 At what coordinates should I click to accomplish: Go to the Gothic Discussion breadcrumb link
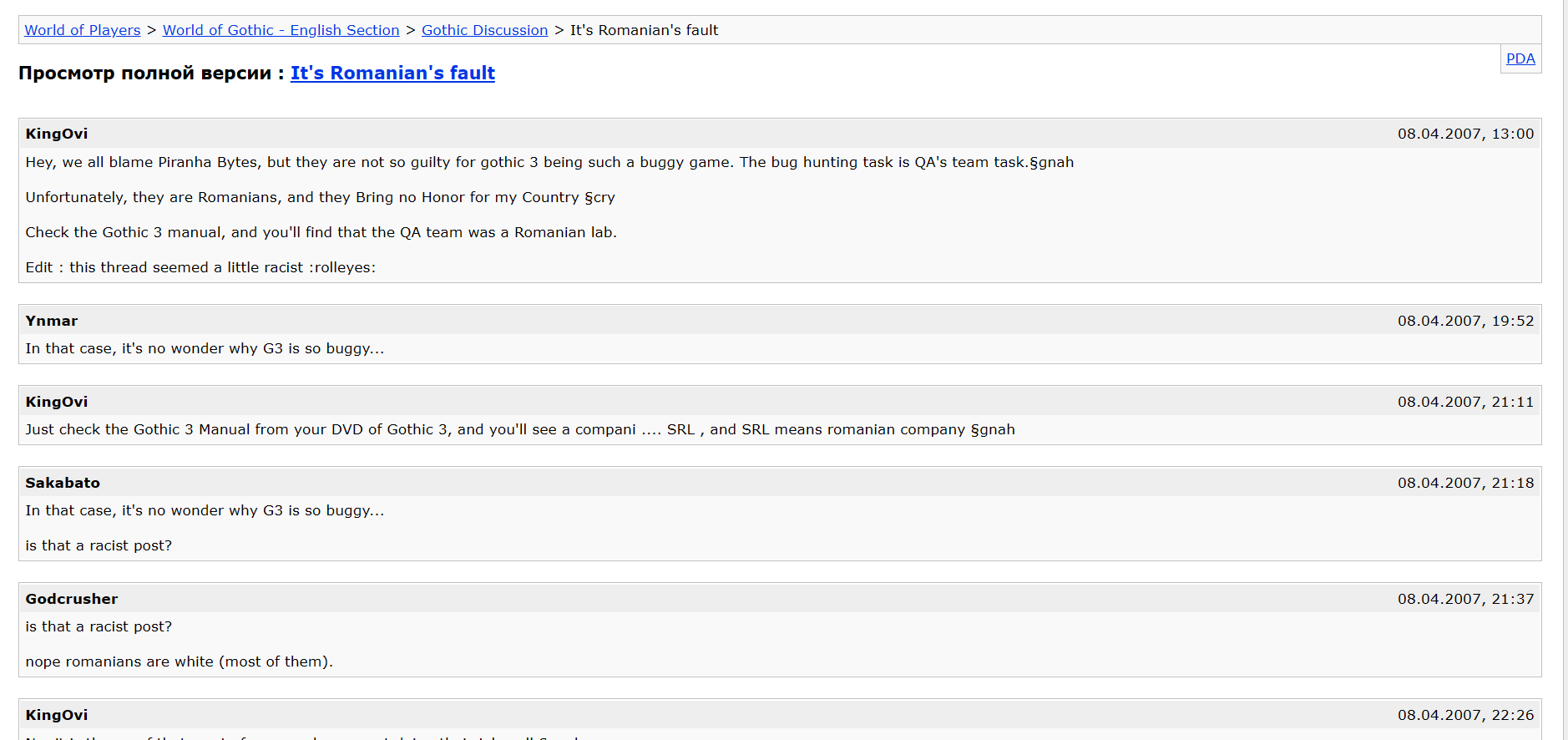click(x=484, y=30)
